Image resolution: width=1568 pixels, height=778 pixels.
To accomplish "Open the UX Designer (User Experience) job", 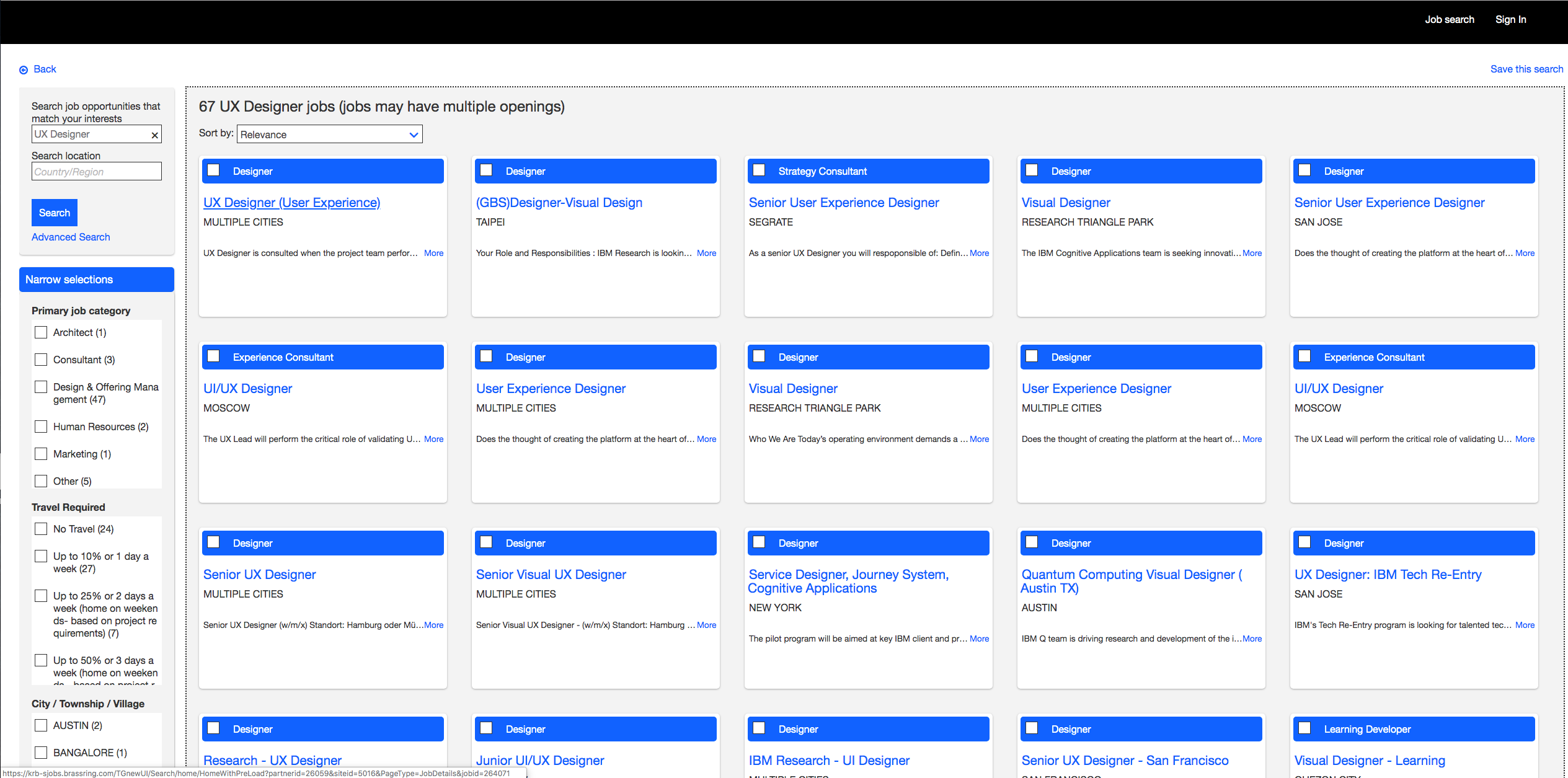I will [x=291, y=203].
